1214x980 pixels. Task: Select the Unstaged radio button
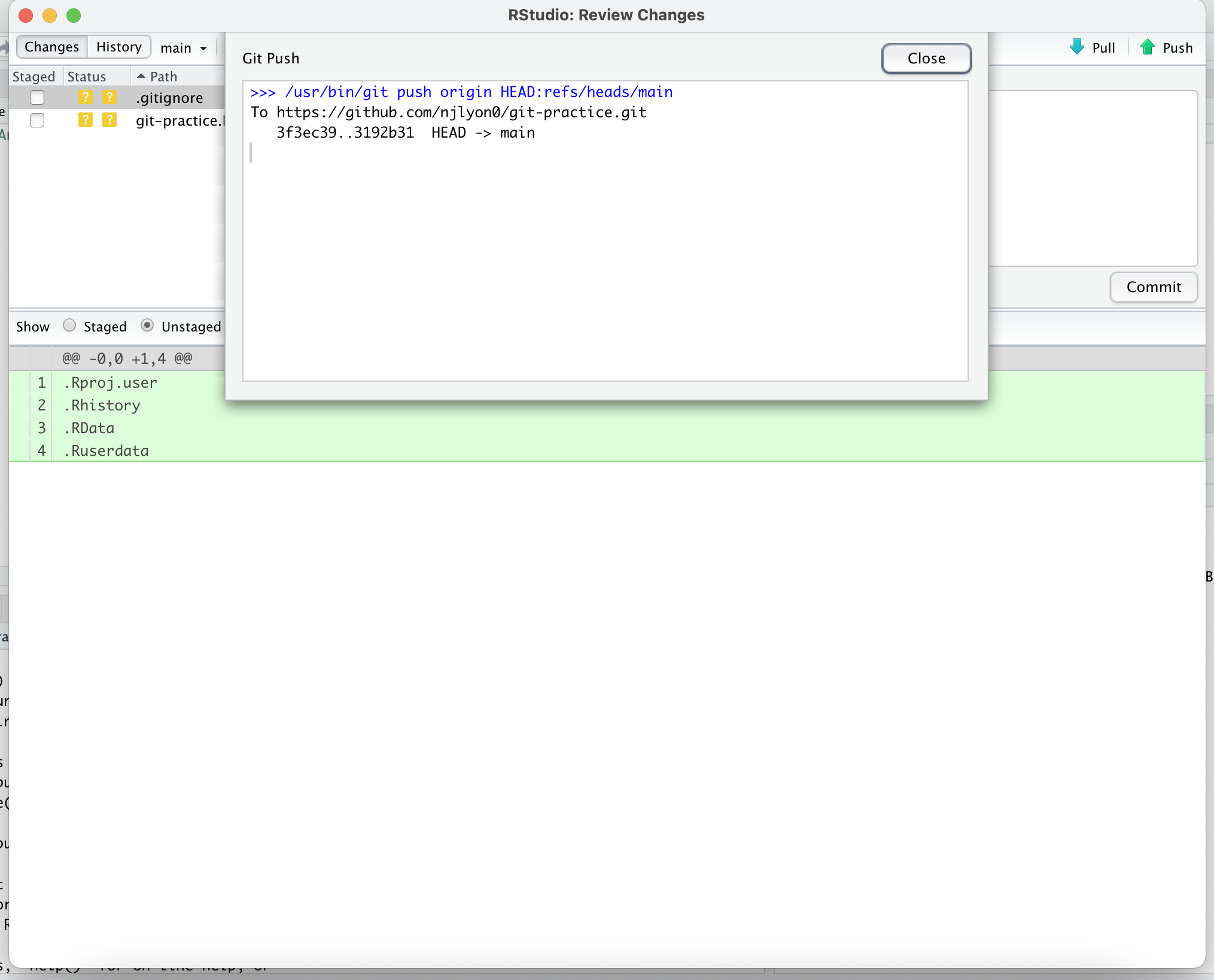pos(147,325)
